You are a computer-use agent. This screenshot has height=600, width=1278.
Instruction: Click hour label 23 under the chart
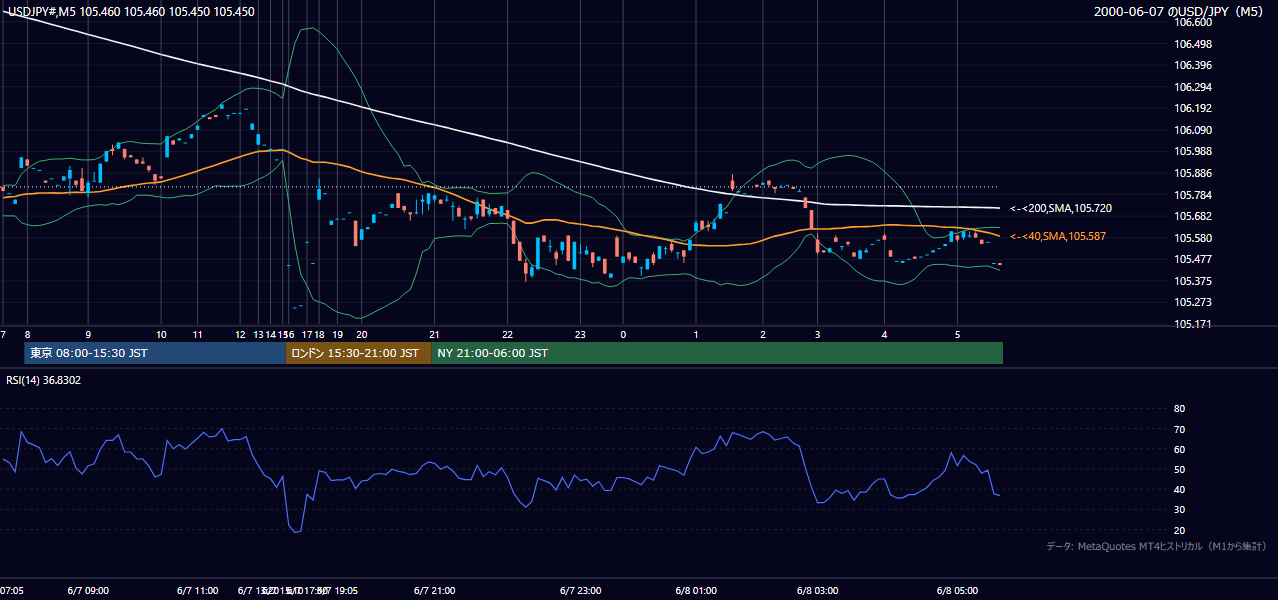[579, 334]
